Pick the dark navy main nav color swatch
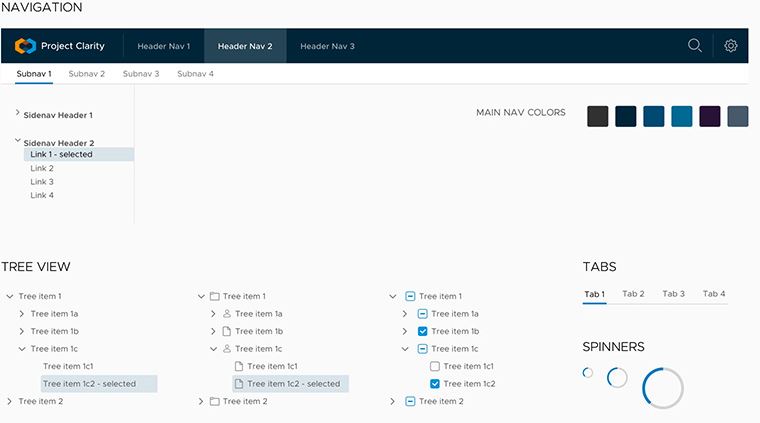 (x=626, y=116)
